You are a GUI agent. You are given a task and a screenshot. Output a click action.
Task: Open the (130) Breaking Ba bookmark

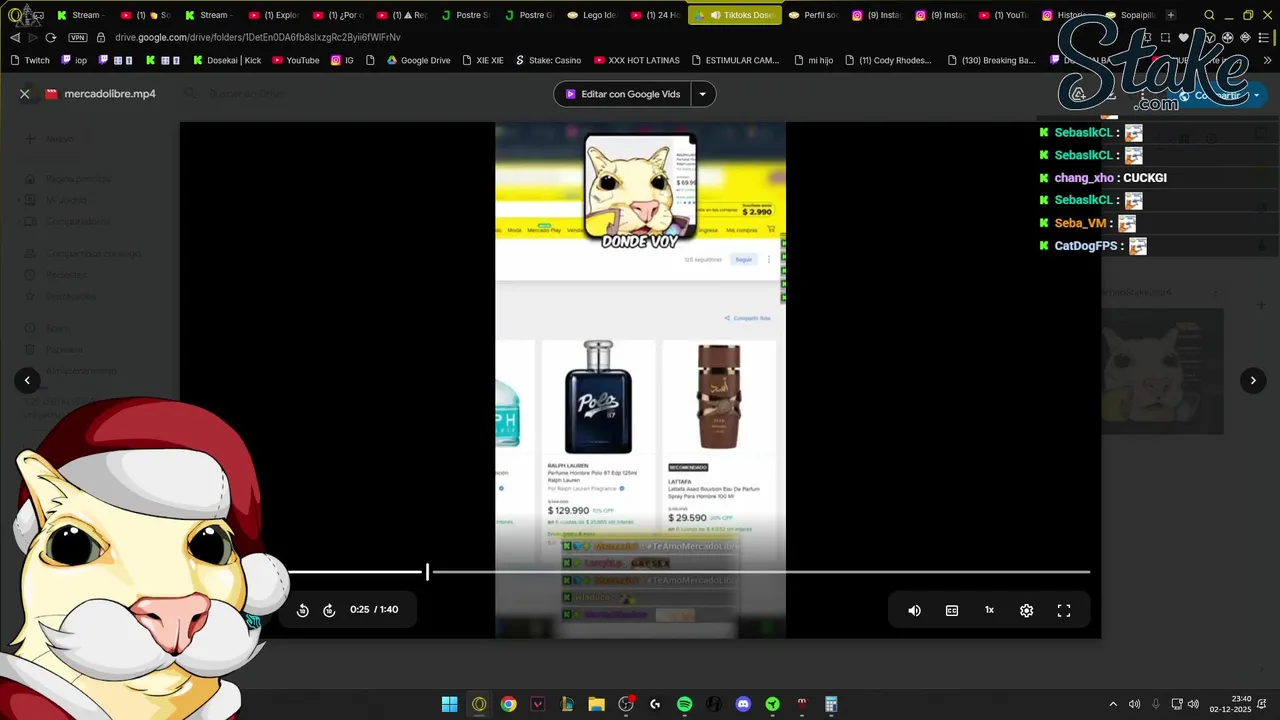click(990, 60)
